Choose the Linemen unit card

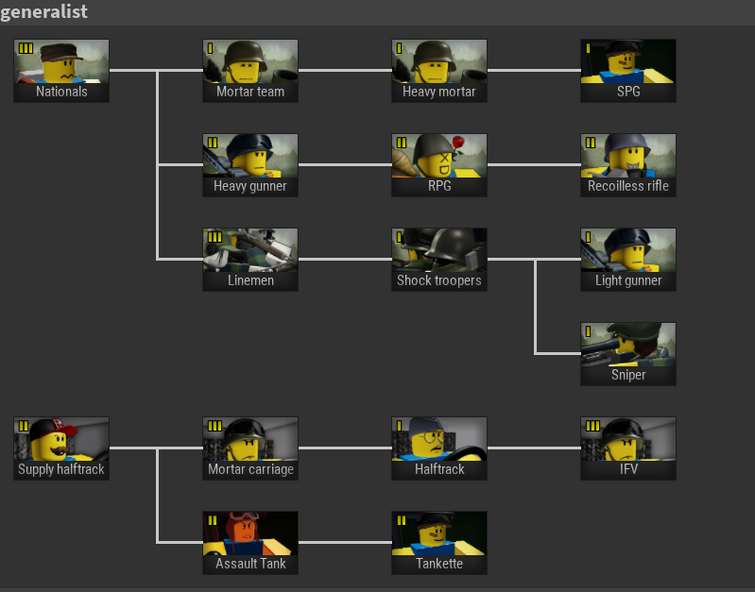coord(250,260)
